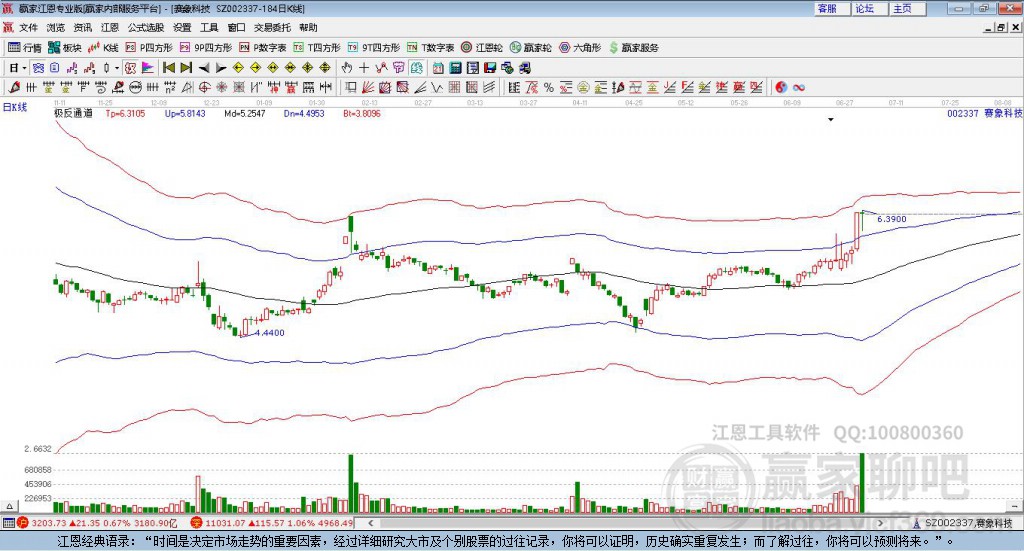Select the n² time-square tool

pyautogui.click(x=170, y=87)
